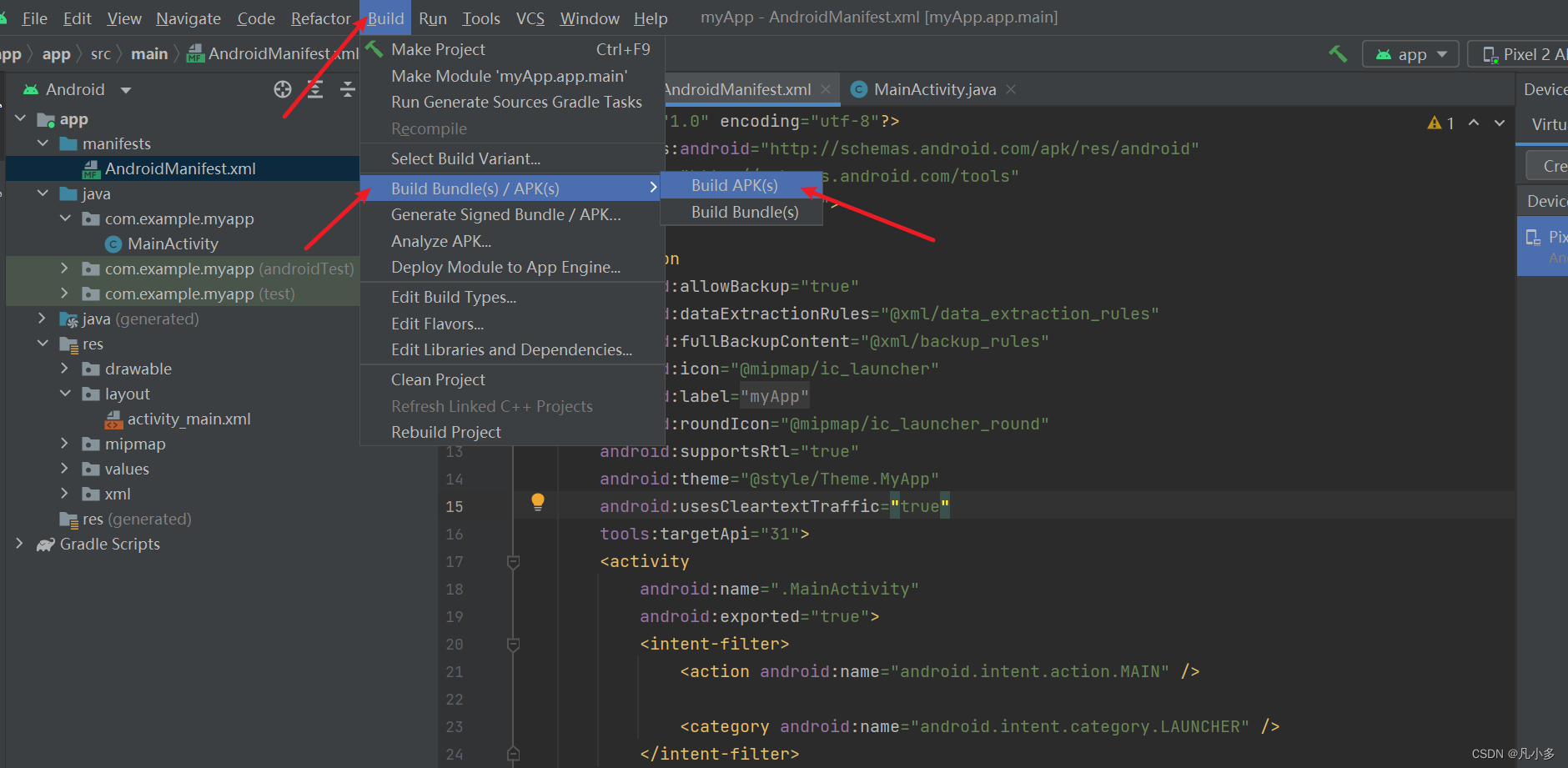Select Generate Signed Bundle / APK
Viewport: 1568px width, 768px height.
pyautogui.click(x=511, y=214)
